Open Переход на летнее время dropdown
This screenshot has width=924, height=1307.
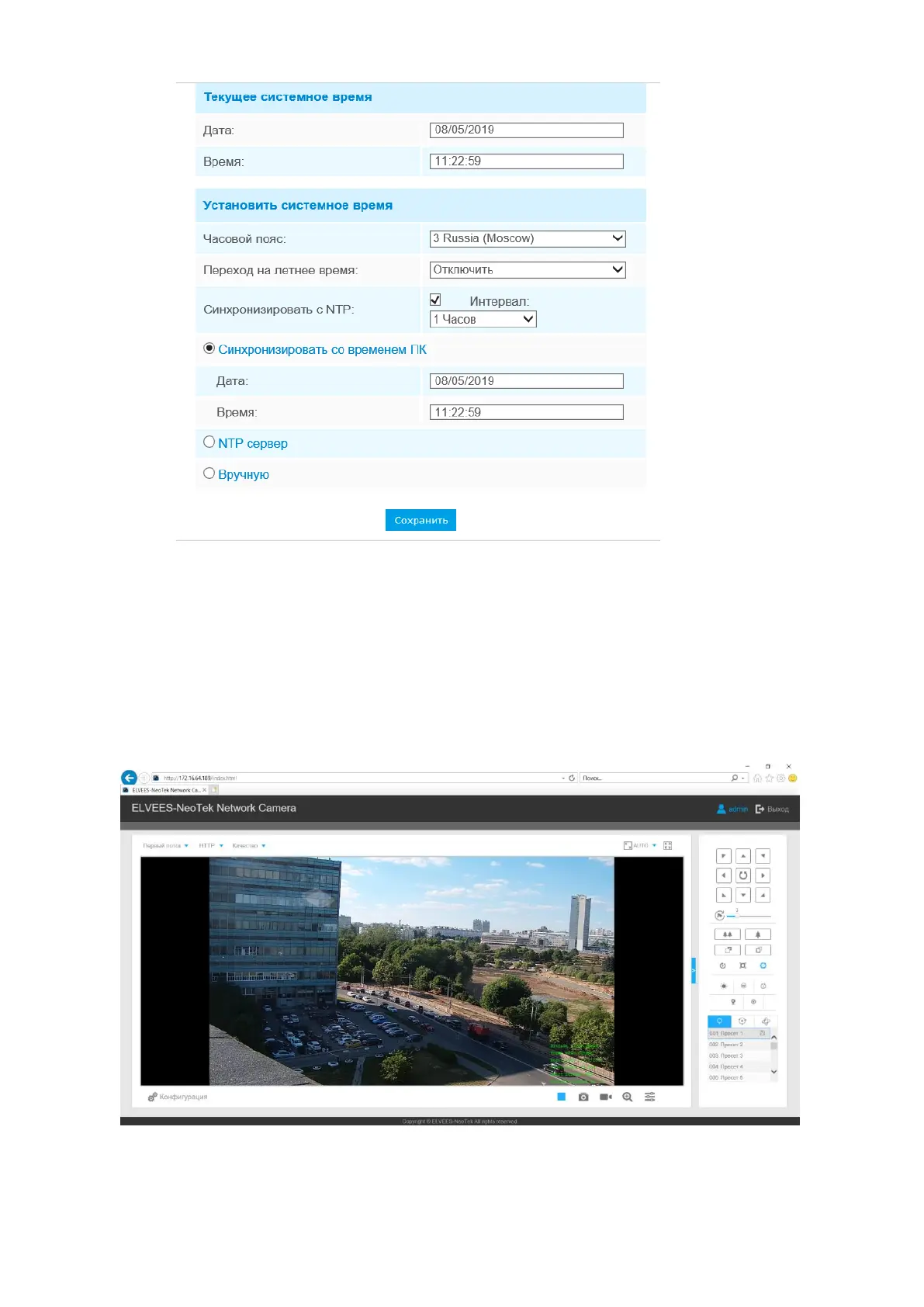click(528, 269)
